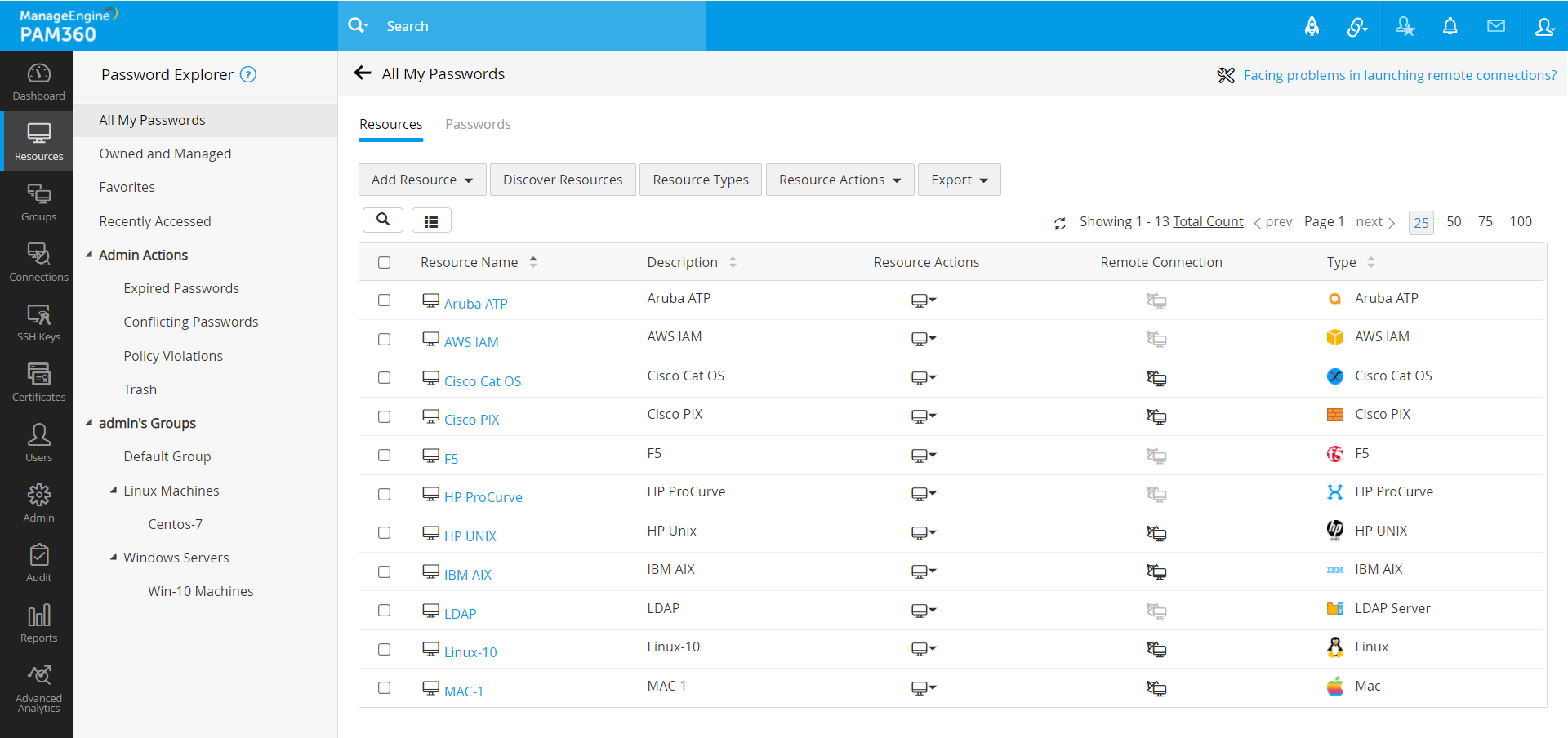Open remote connection for Cisco Cat OS
Image resolution: width=1568 pixels, height=738 pixels.
tap(1156, 378)
